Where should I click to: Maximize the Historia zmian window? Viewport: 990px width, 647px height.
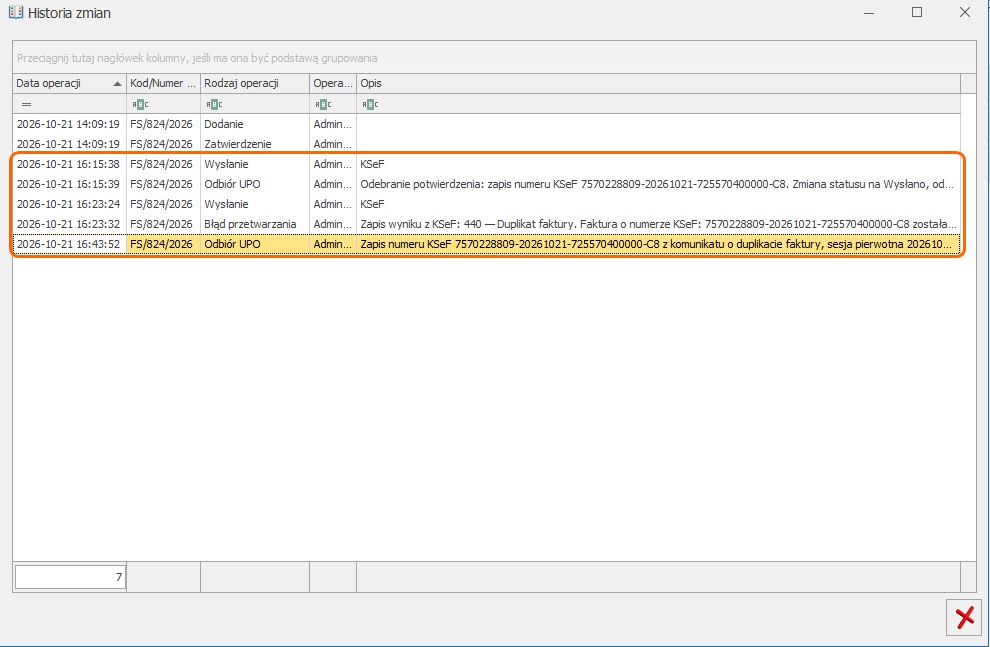pyautogui.click(x=917, y=12)
